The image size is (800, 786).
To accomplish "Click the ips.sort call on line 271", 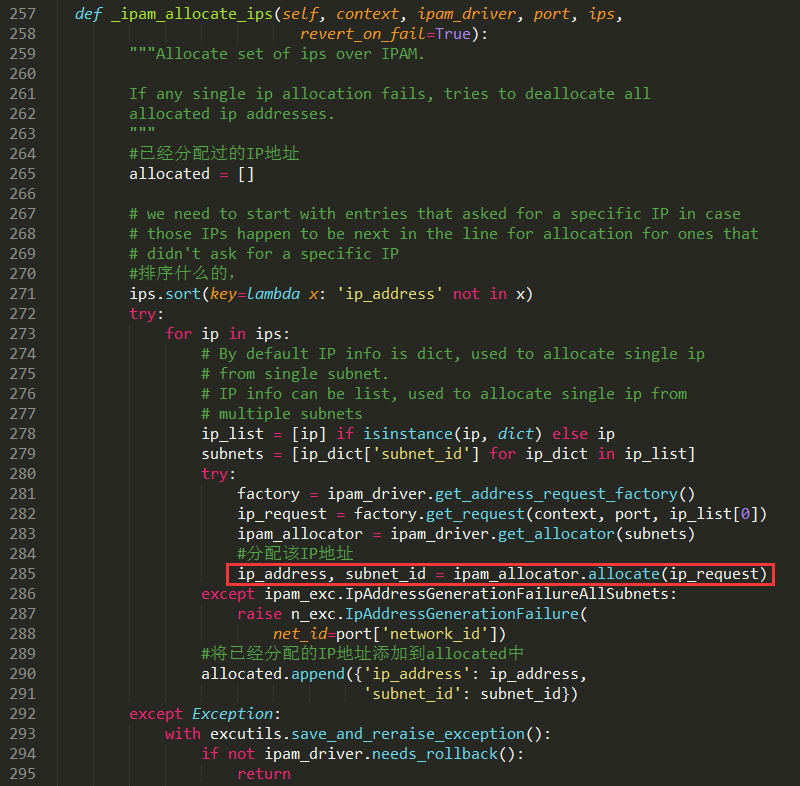I will tap(165, 294).
